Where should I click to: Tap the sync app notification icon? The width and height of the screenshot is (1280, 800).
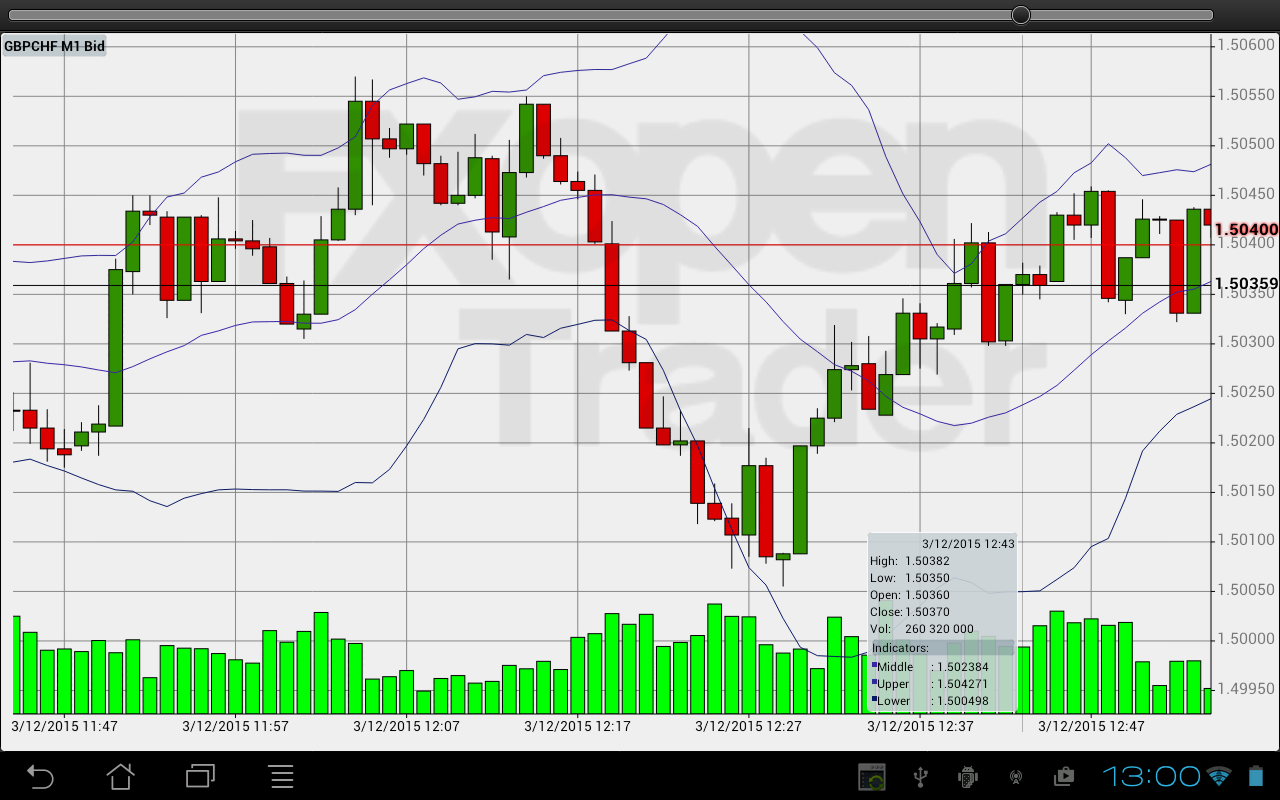tap(872, 777)
